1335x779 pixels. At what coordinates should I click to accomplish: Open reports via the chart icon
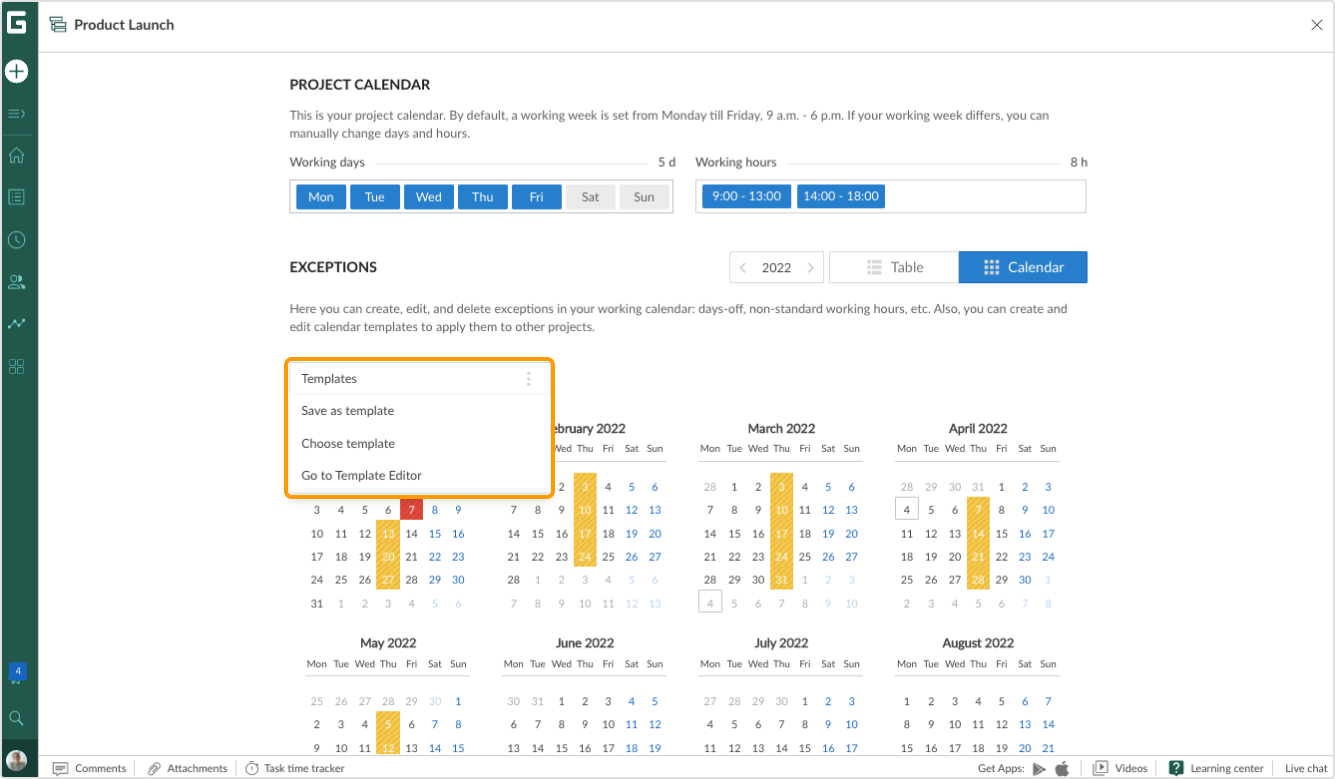pyautogui.click(x=17, y=323)
